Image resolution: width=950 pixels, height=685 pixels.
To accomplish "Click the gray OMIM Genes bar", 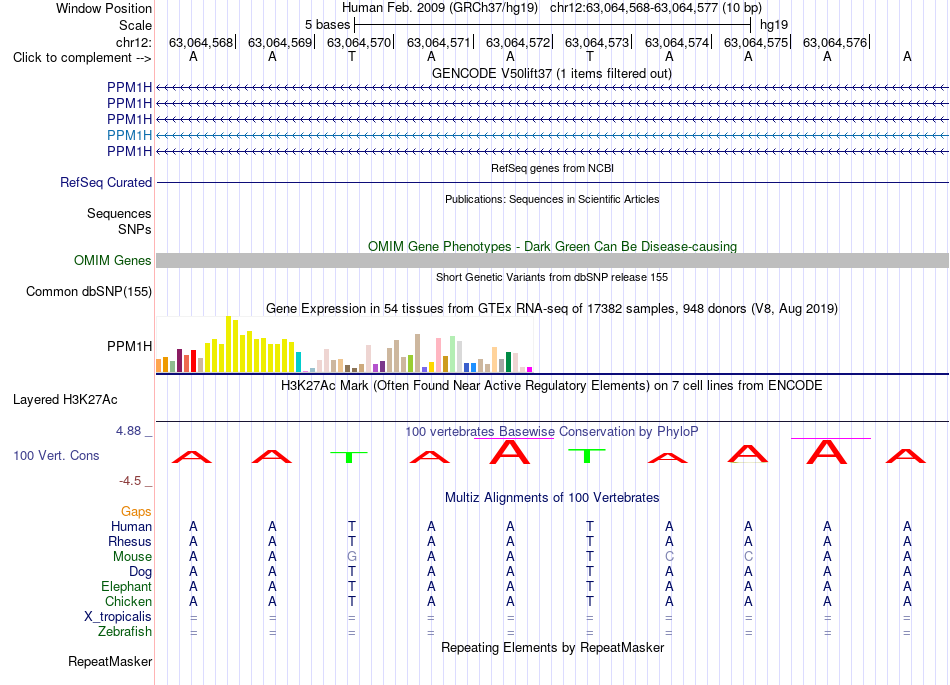I will (552, 260).
